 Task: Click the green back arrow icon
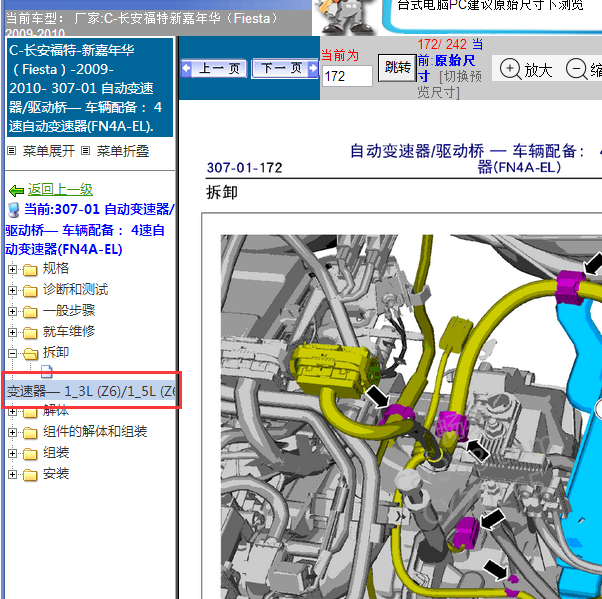click(x=17, y=190)
